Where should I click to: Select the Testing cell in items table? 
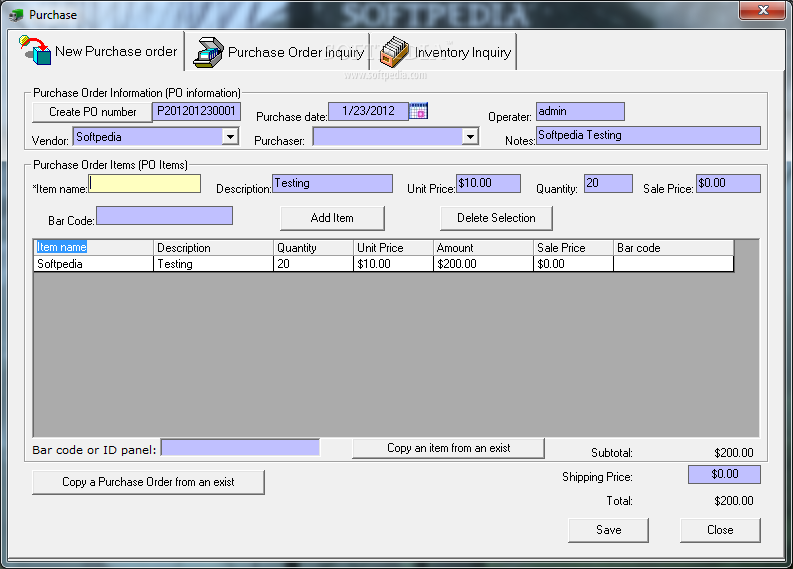tap(213, 264)
